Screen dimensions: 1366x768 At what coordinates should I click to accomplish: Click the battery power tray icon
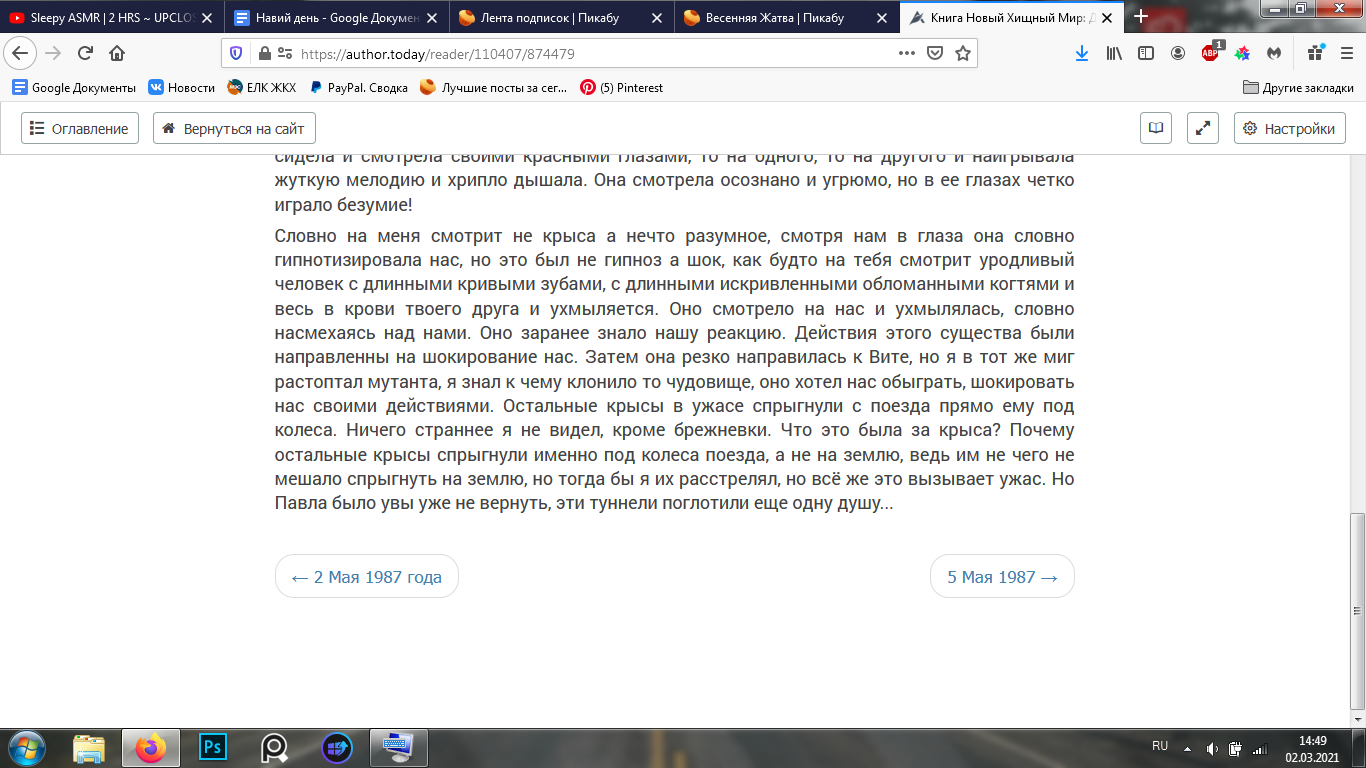1235,748
